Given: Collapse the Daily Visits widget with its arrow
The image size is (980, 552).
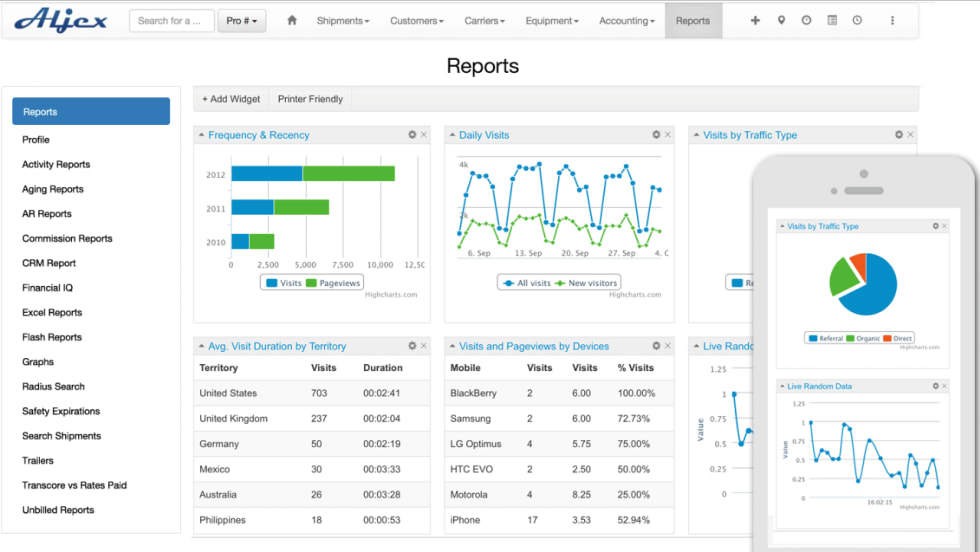Looking at the screenshot, I should pos(452,135).
